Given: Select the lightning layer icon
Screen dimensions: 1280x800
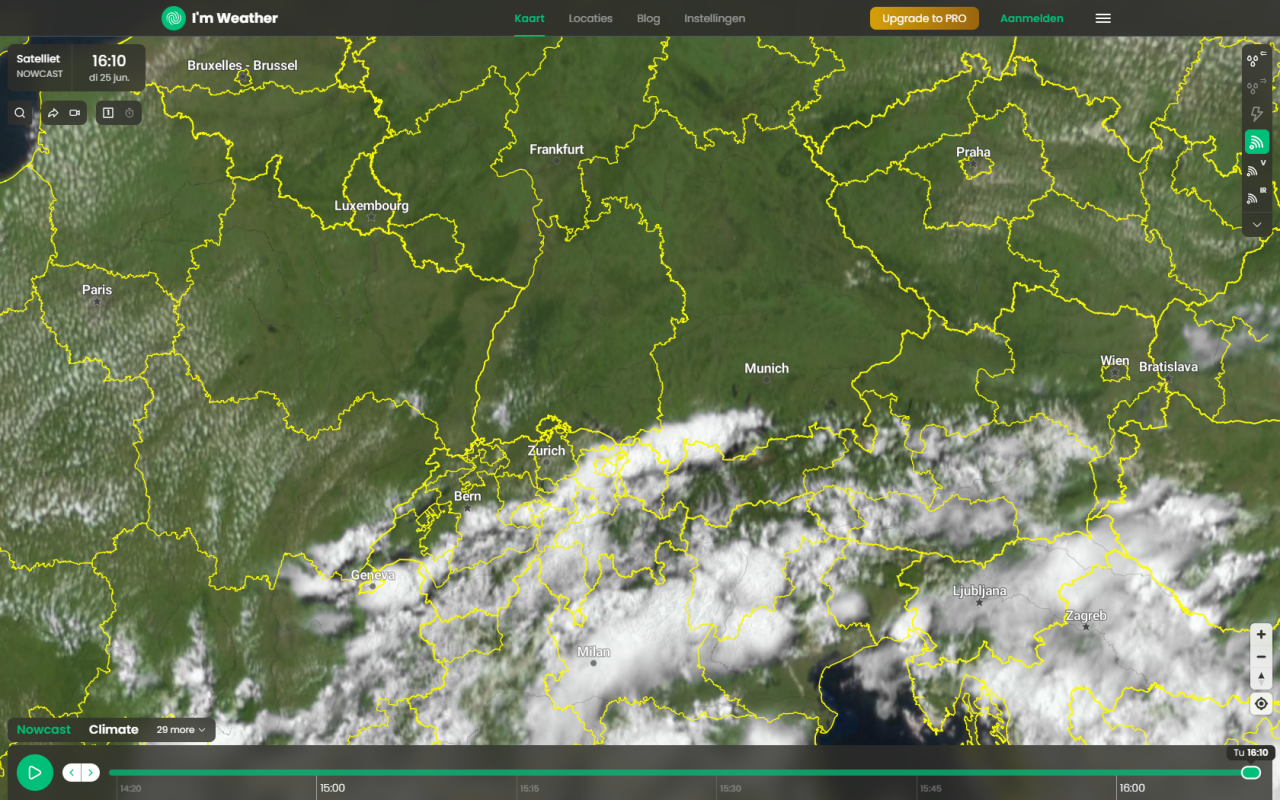Looking at the screenshot, I should pyautogui.click(x=1257, y=115).
